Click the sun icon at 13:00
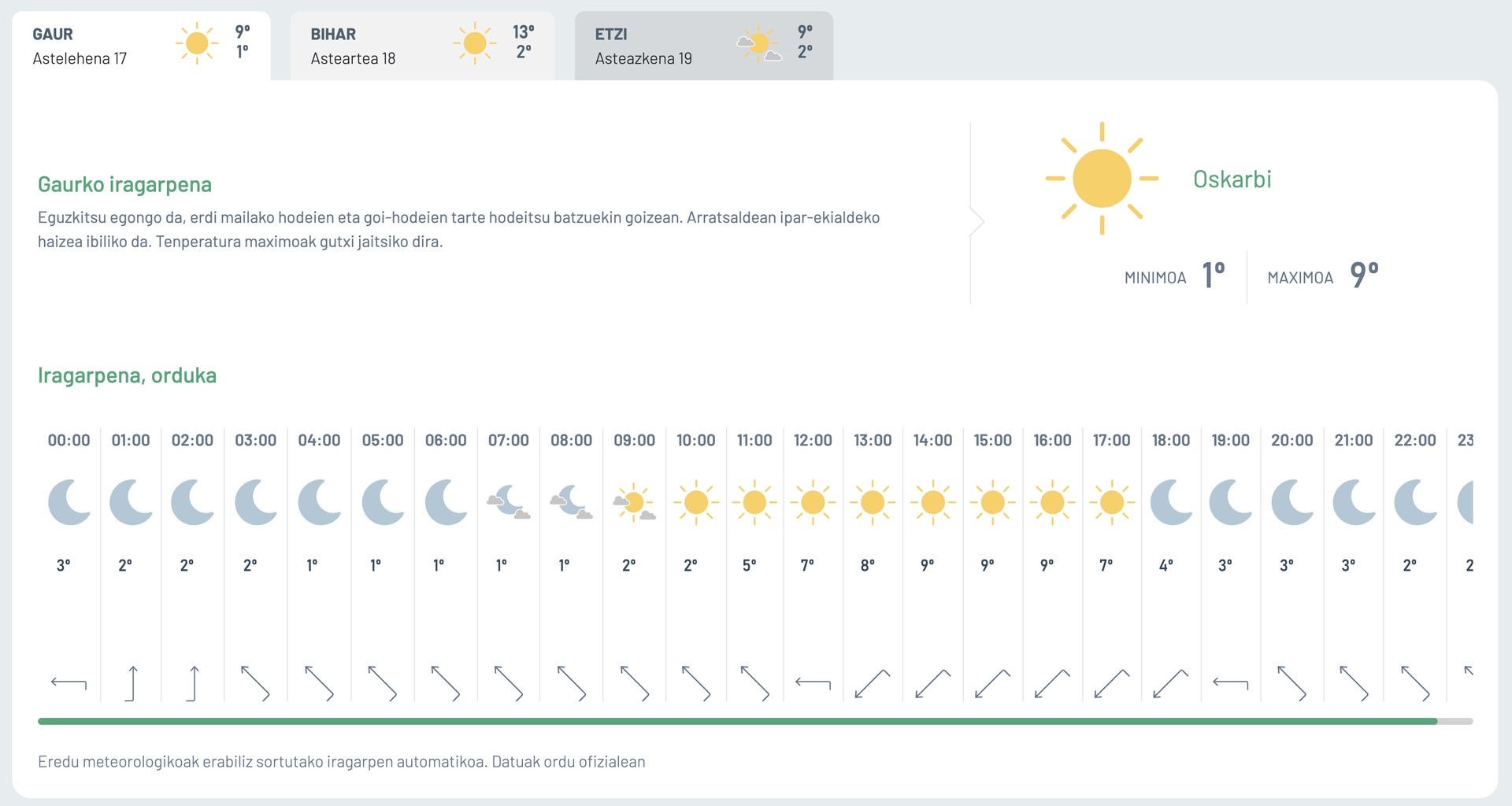 (x=873, y=502)
